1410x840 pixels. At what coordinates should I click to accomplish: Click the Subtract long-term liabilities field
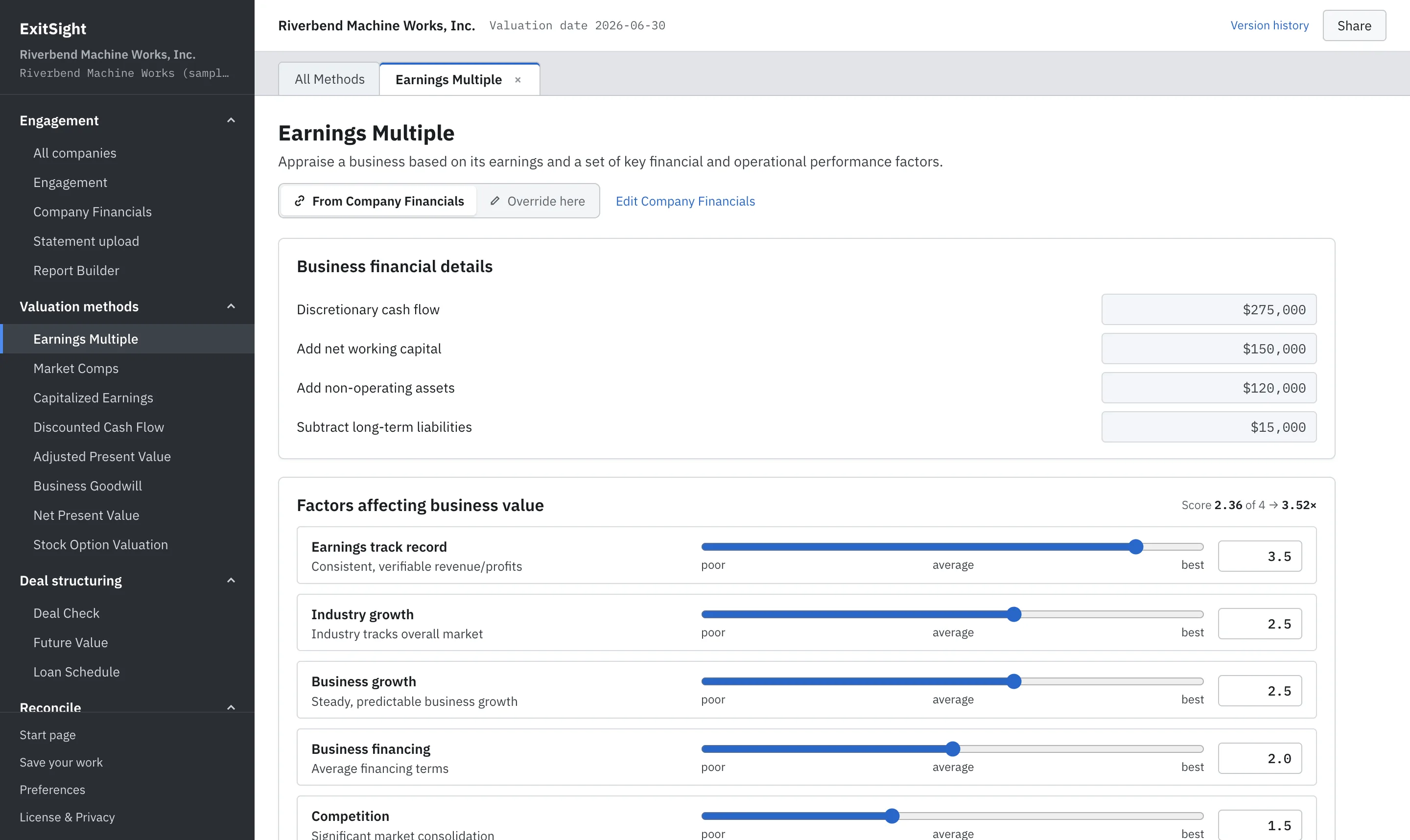1208,427
